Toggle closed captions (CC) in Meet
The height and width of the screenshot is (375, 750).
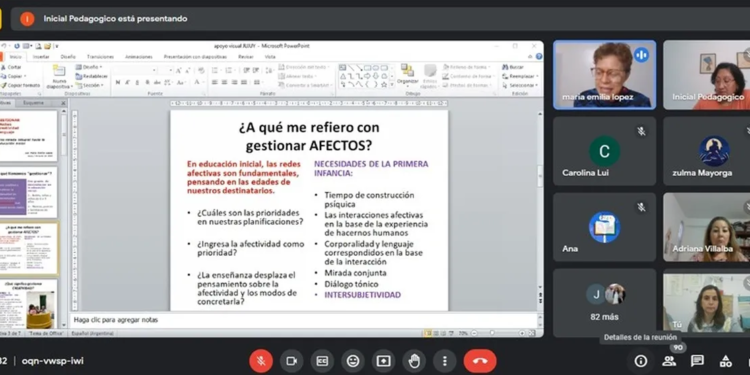[322, 361]
